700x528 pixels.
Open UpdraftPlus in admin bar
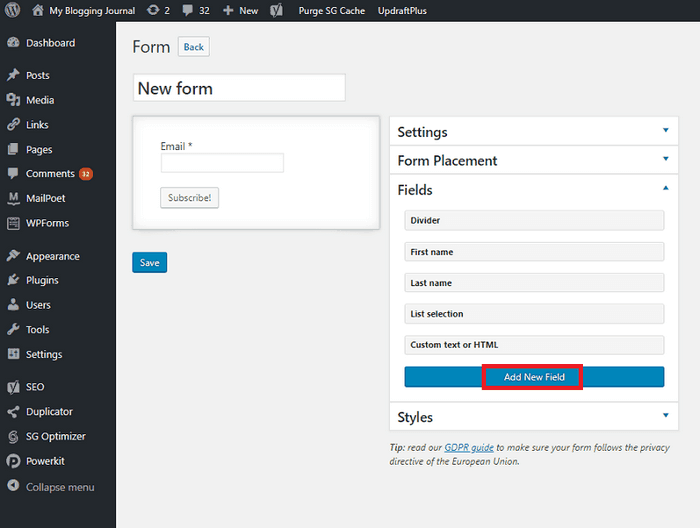point(402,11)
